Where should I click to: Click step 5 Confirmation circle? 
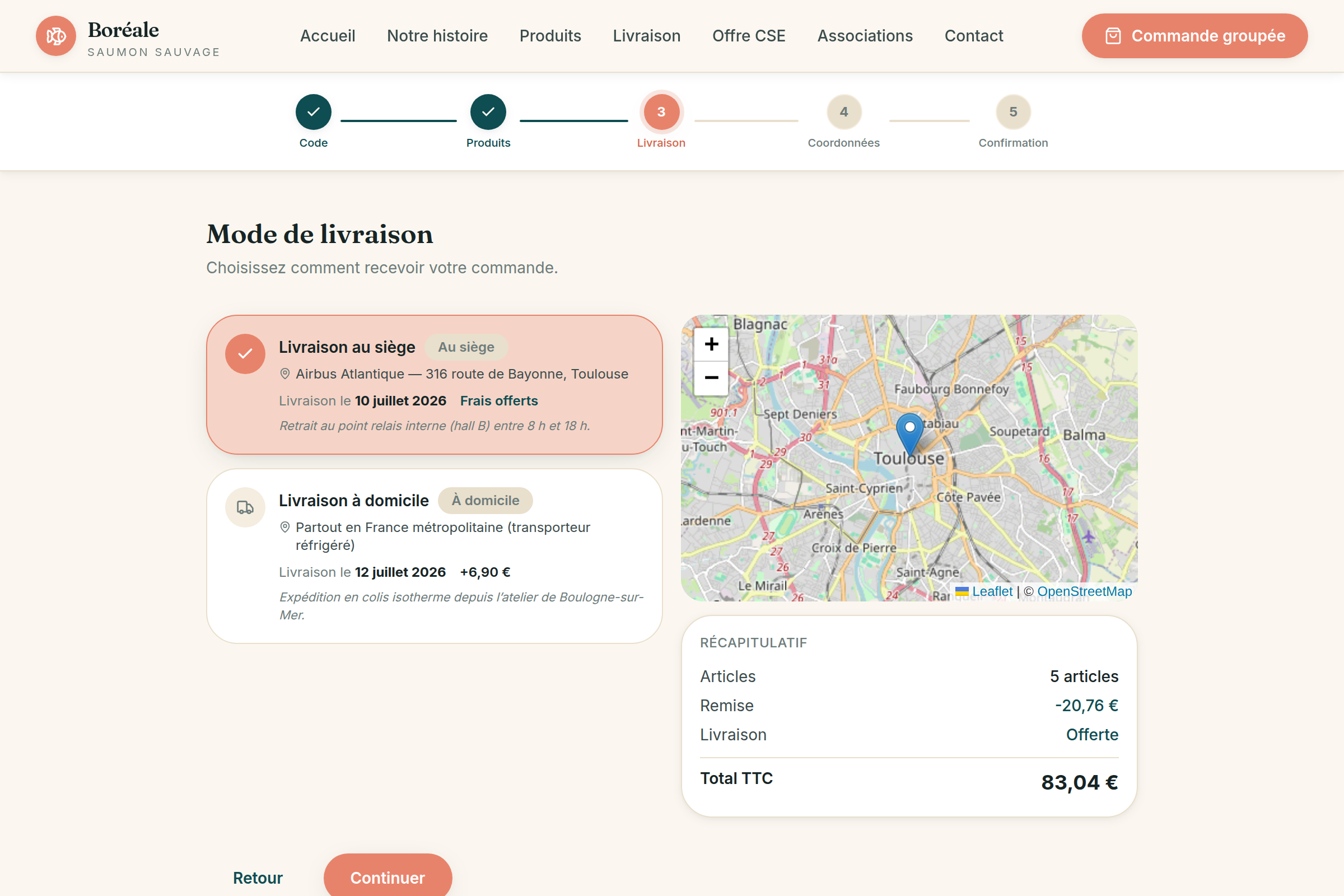(x=1013, y=112)
